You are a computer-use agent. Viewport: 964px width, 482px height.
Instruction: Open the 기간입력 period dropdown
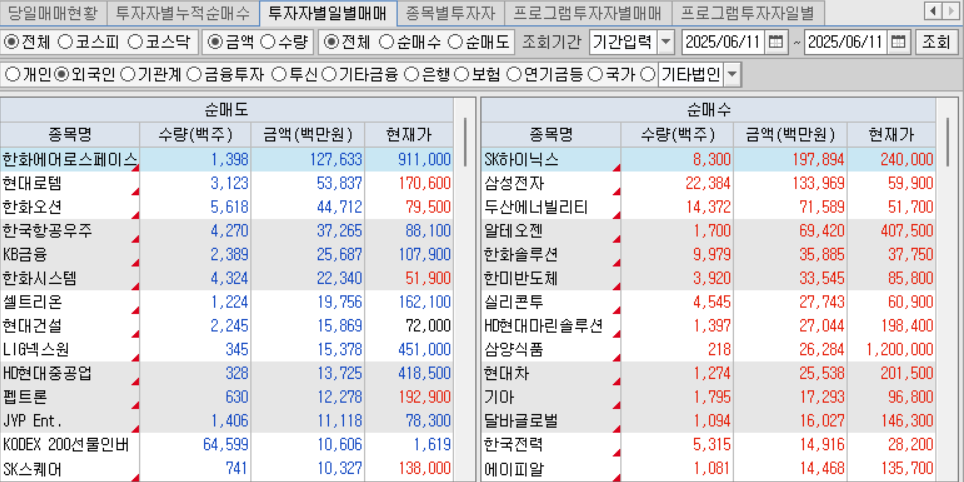pos(666,42)
